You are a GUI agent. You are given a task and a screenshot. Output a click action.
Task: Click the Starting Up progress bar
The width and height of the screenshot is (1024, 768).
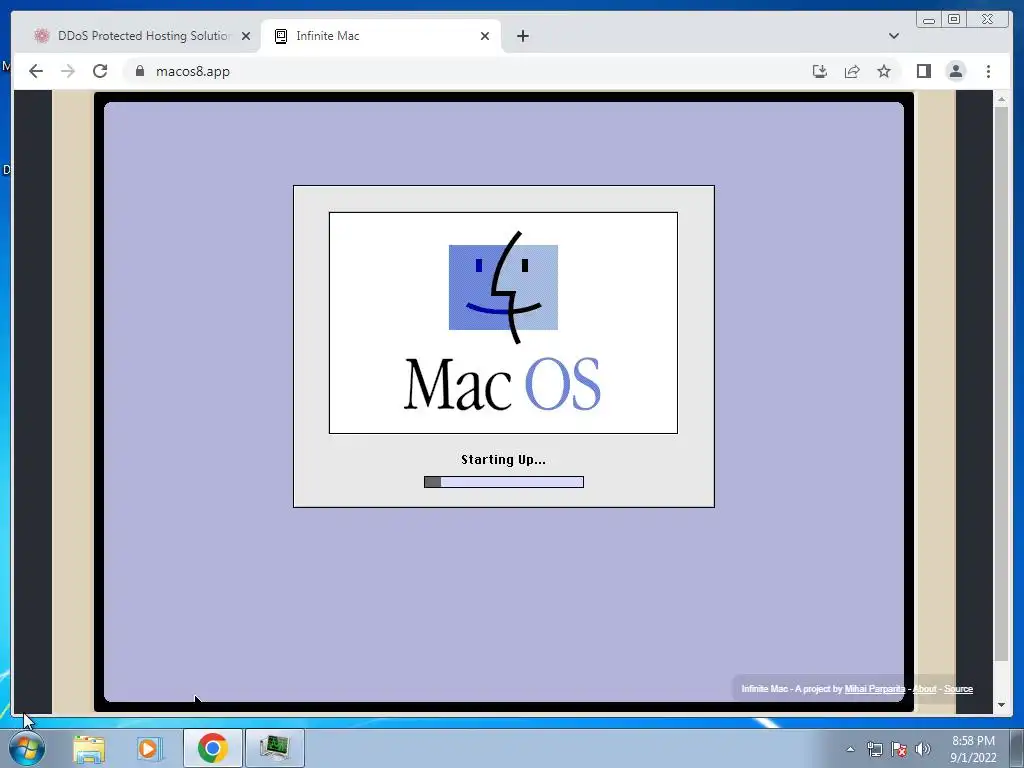click(x=504, y=482)
